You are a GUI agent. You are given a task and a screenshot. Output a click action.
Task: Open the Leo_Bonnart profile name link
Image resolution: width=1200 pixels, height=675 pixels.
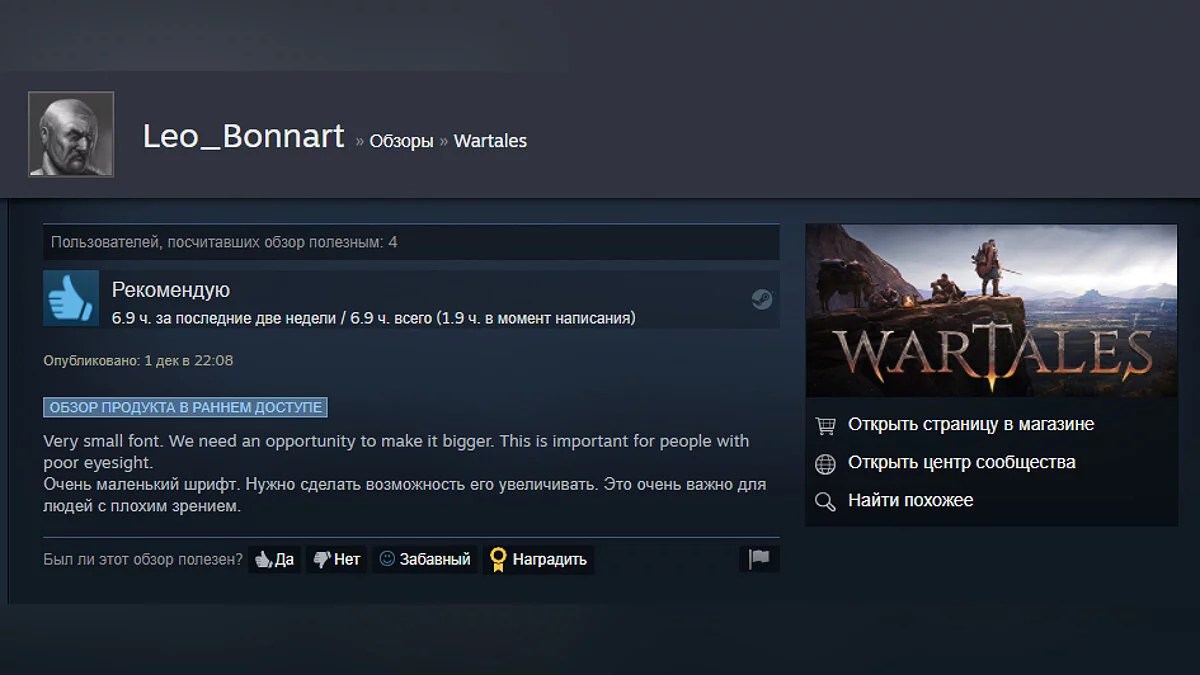(244, 137)
